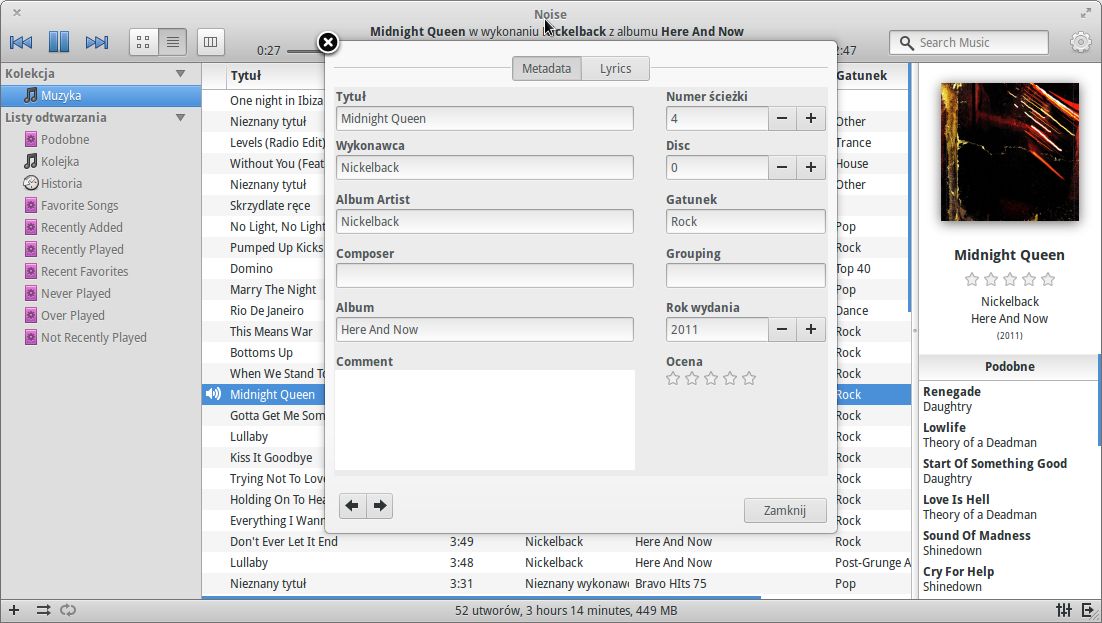Close the metadata dialog with X icon

pos(328,43)
